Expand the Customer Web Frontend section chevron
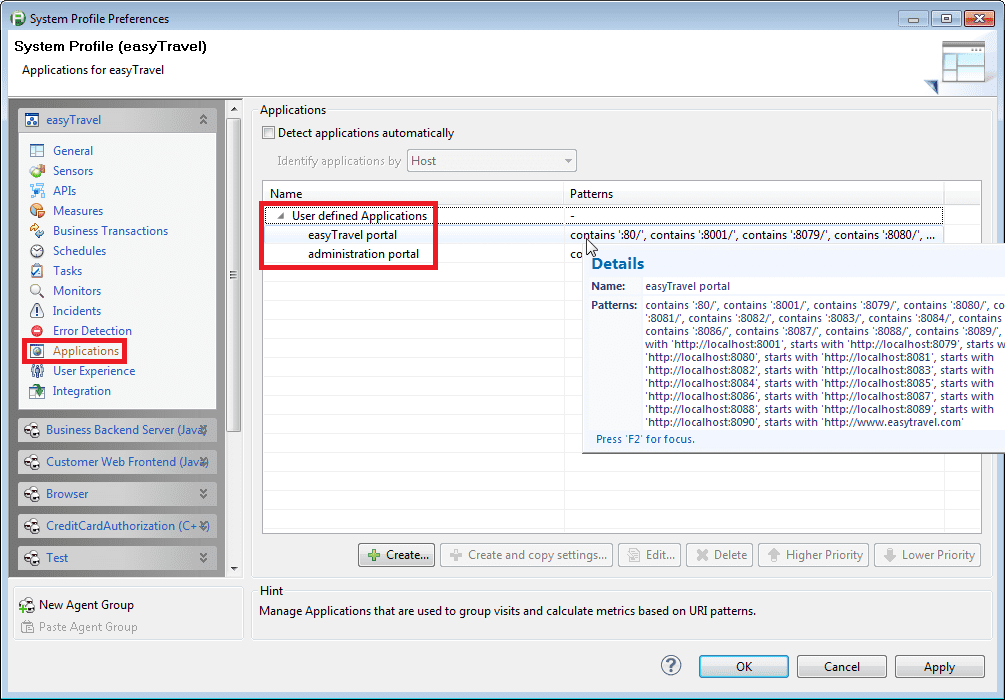This screenshot has height=700, width=1005. coord(203,462)
